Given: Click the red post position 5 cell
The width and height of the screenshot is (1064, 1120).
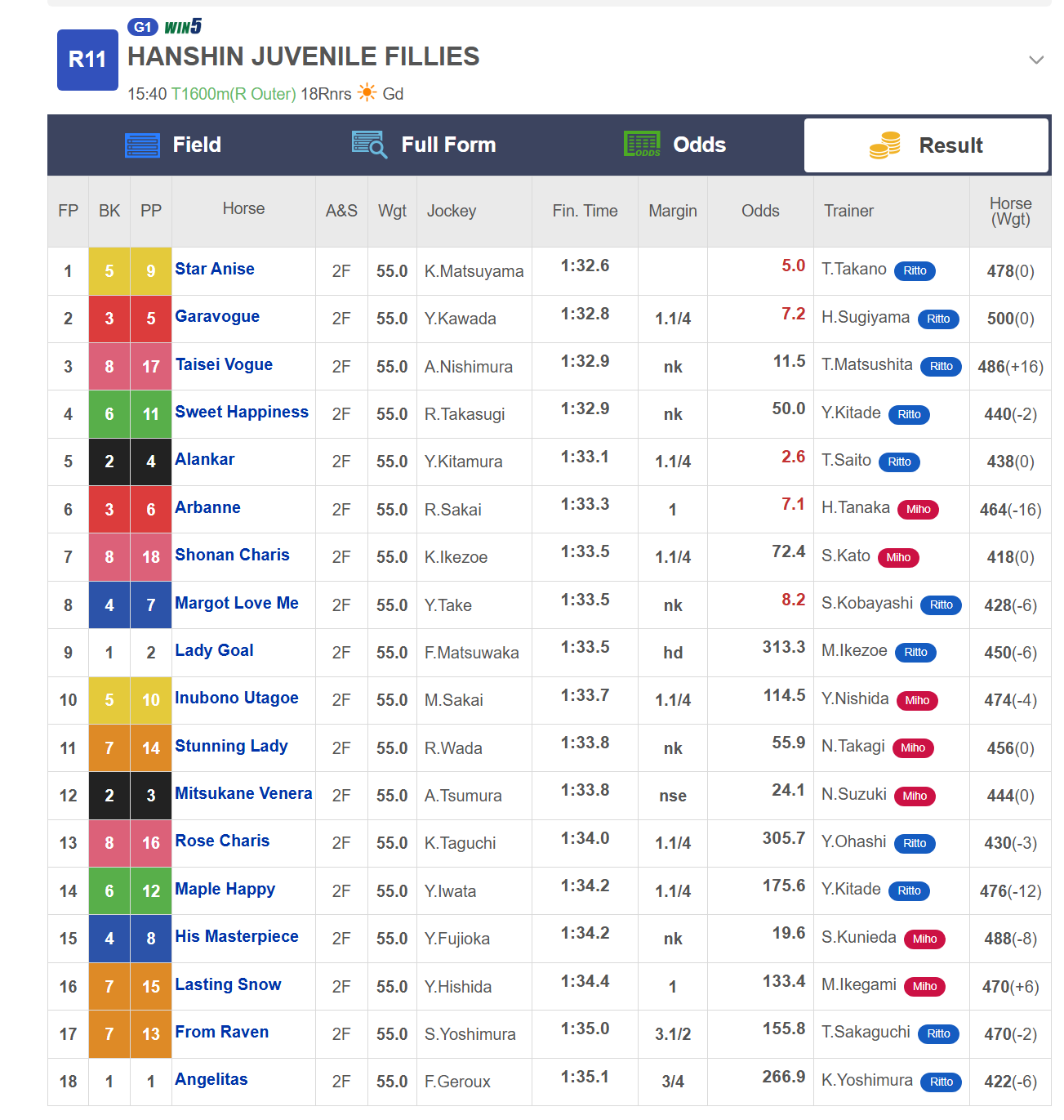Looking at the screenshot, I should 151,319.
